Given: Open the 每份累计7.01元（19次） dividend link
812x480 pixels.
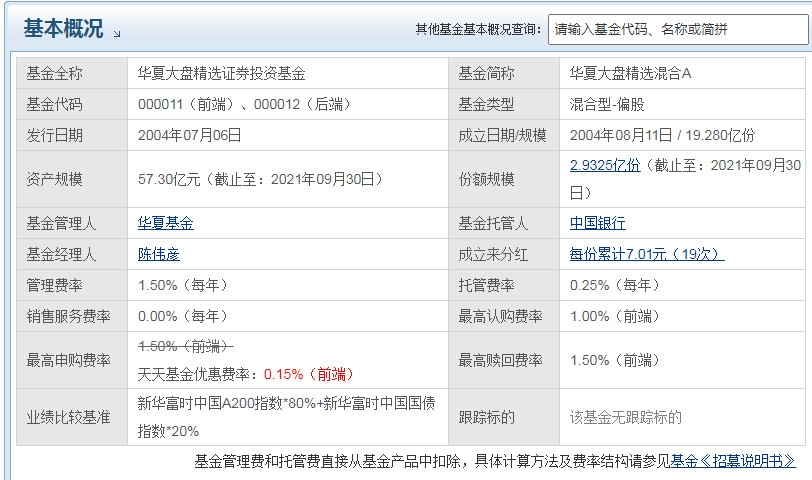Looking at the screenshot, I should [647, 254].
